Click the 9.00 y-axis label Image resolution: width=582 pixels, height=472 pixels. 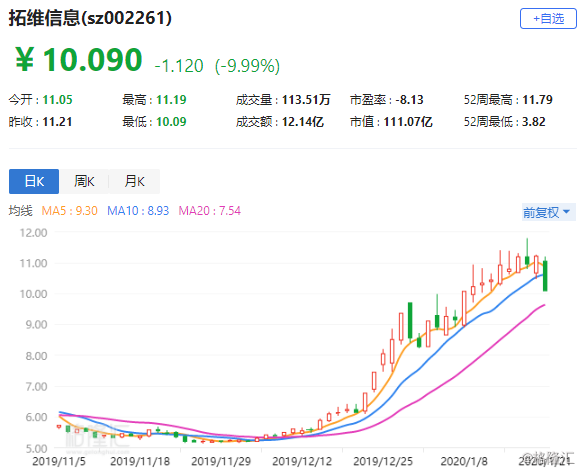coord(36,325)
